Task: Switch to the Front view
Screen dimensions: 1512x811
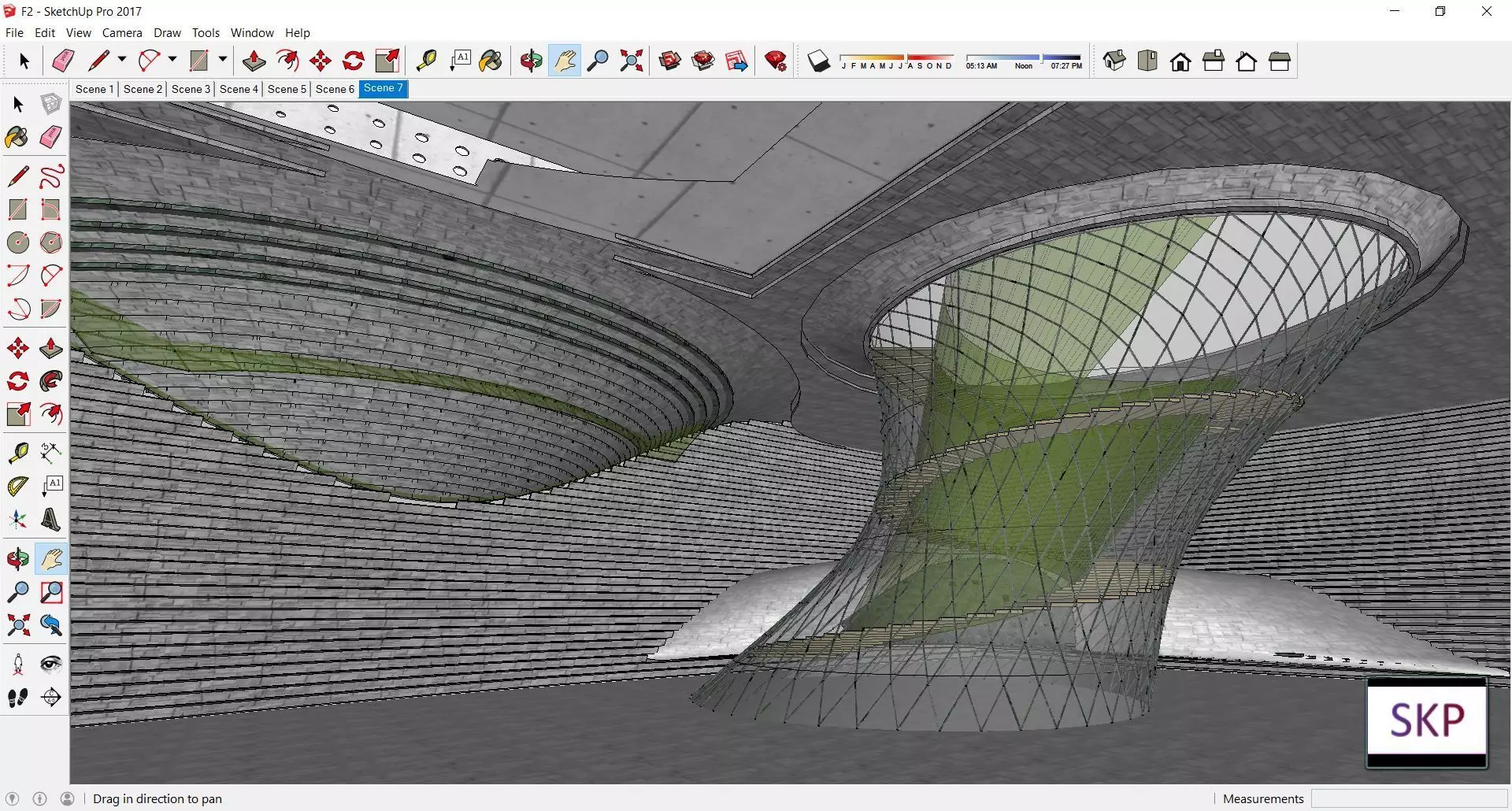Action: 1180,61
